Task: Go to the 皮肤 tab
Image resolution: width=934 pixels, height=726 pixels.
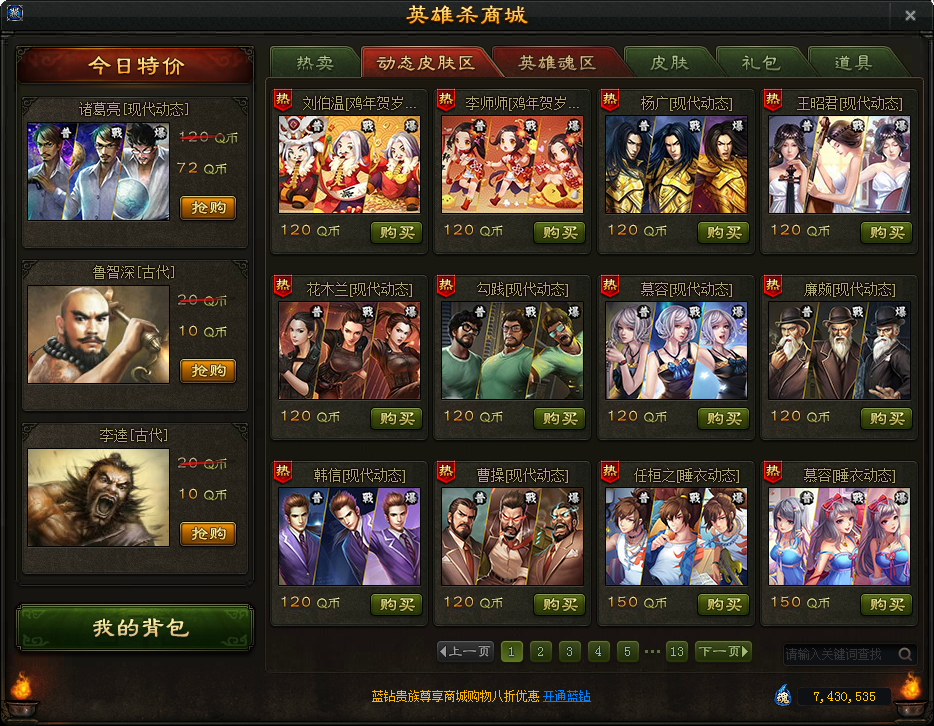Action: tap(669, 63)
